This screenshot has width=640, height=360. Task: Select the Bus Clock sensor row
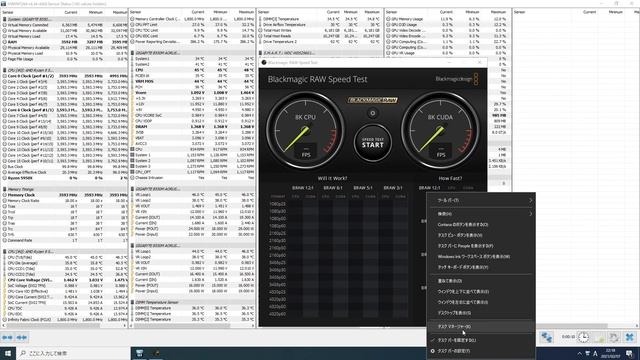point(65,167)
